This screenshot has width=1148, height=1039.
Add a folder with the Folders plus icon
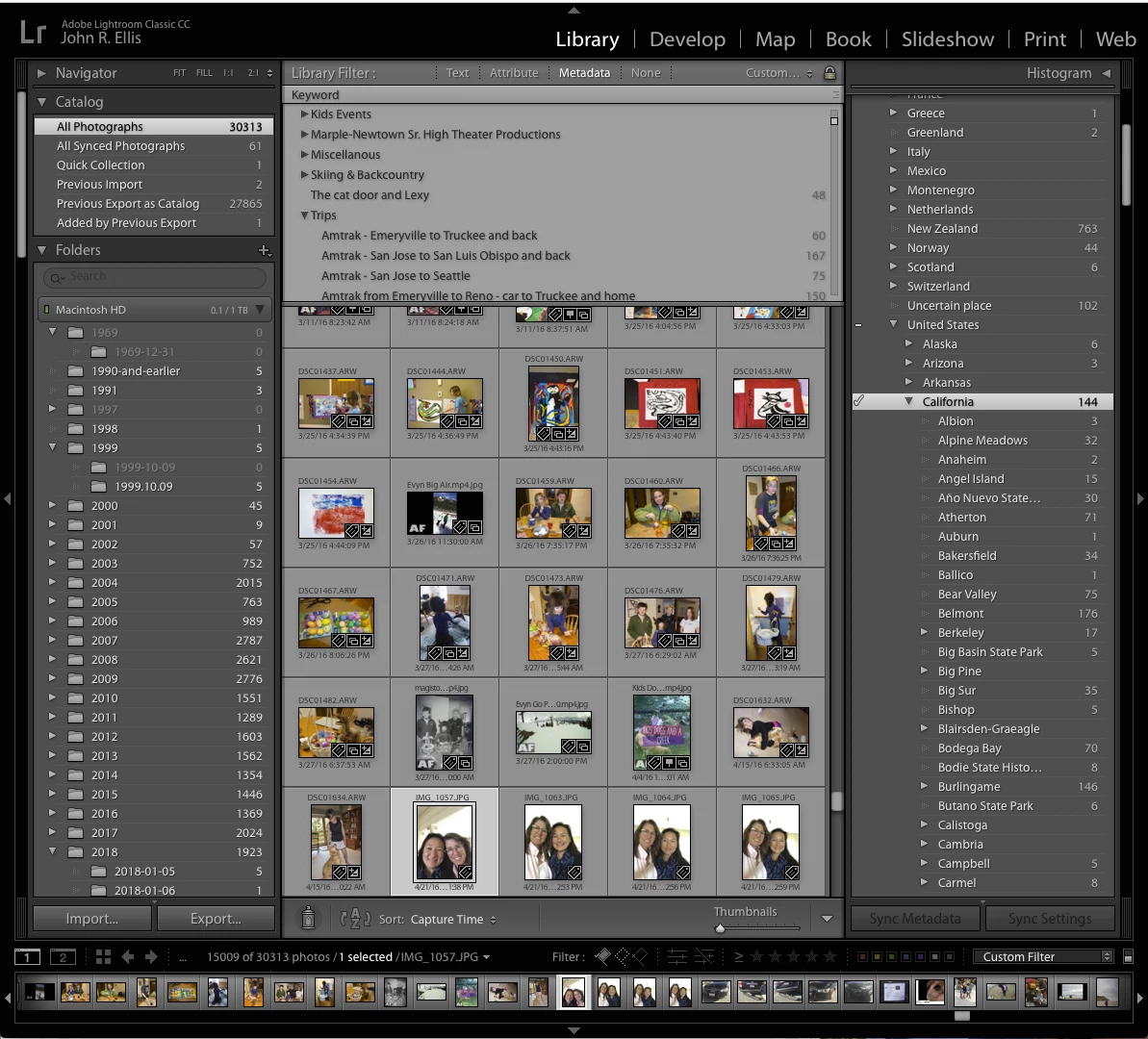(x=265, y=250)
